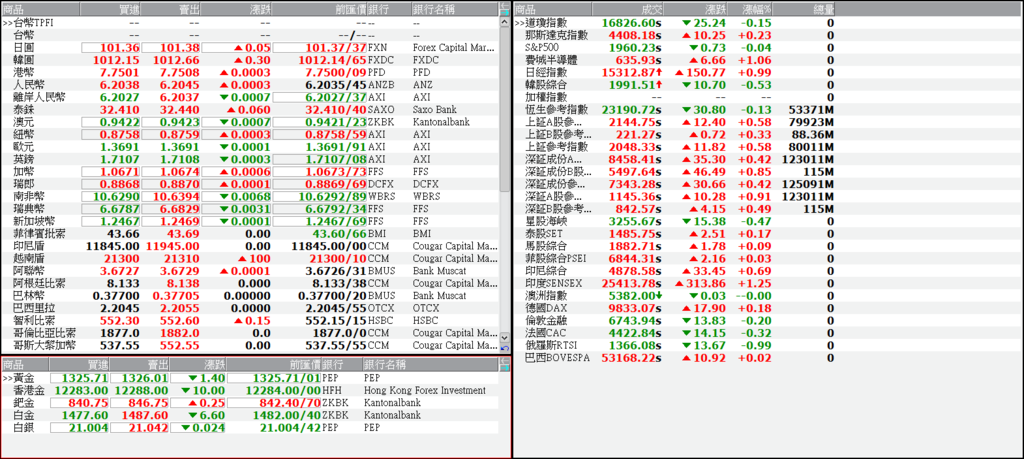The image size is (1024, 459).
Task: Click metals panel 銀行名稱 column header
Action: point(430,365)
